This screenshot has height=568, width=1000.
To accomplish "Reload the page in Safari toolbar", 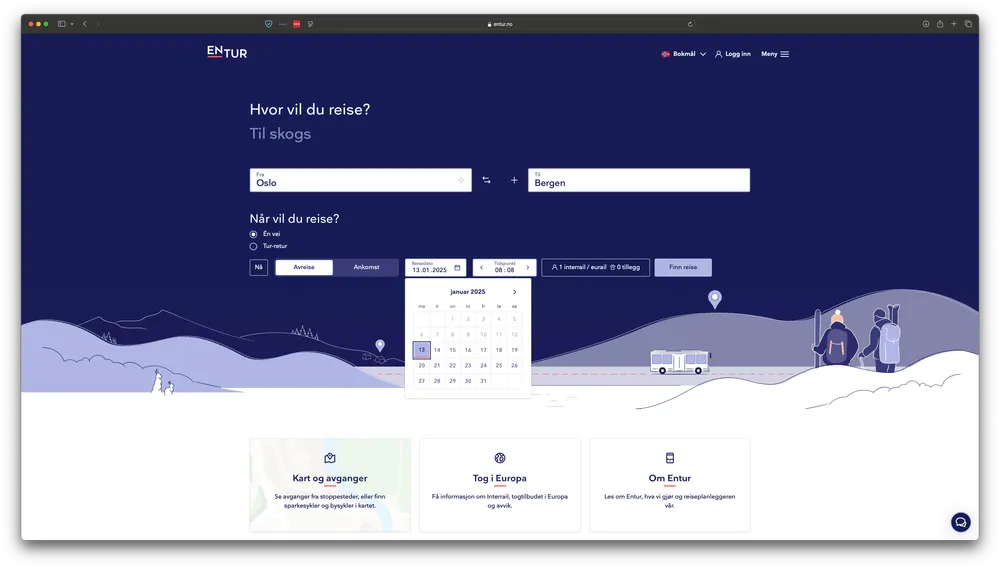I will (x=690, y=24).
